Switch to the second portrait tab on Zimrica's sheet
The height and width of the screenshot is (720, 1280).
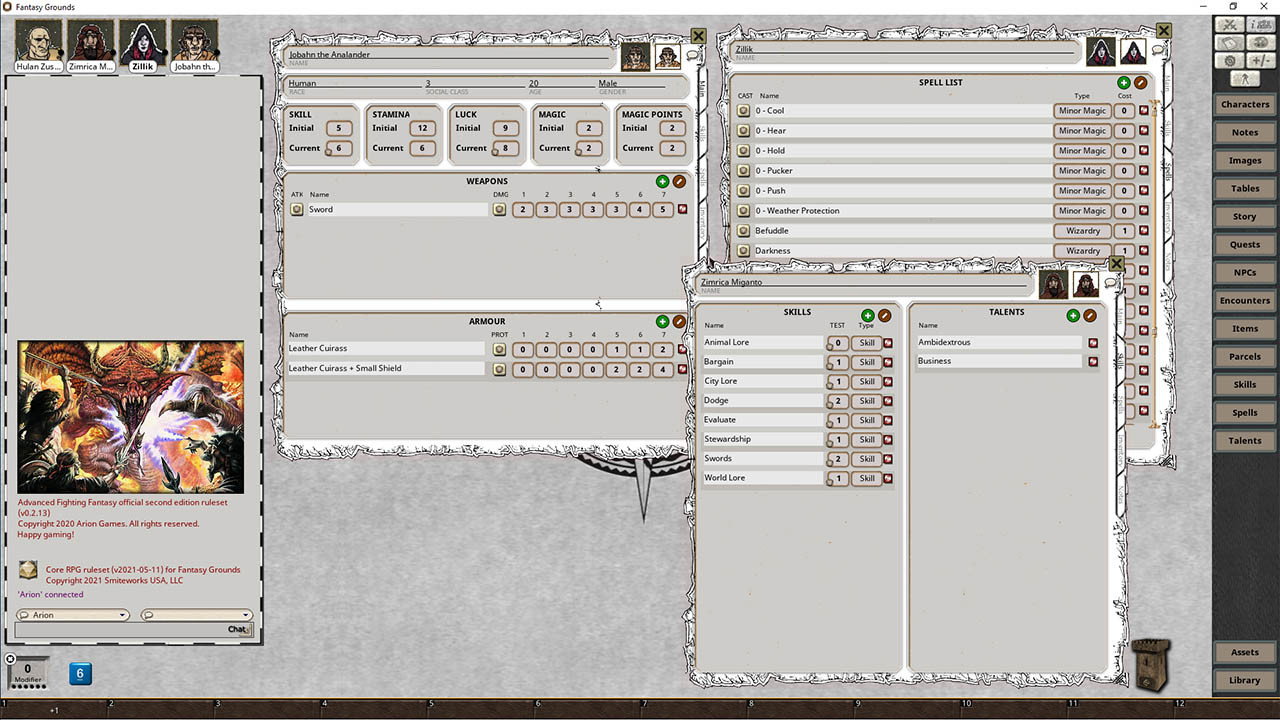point(1086,283)
